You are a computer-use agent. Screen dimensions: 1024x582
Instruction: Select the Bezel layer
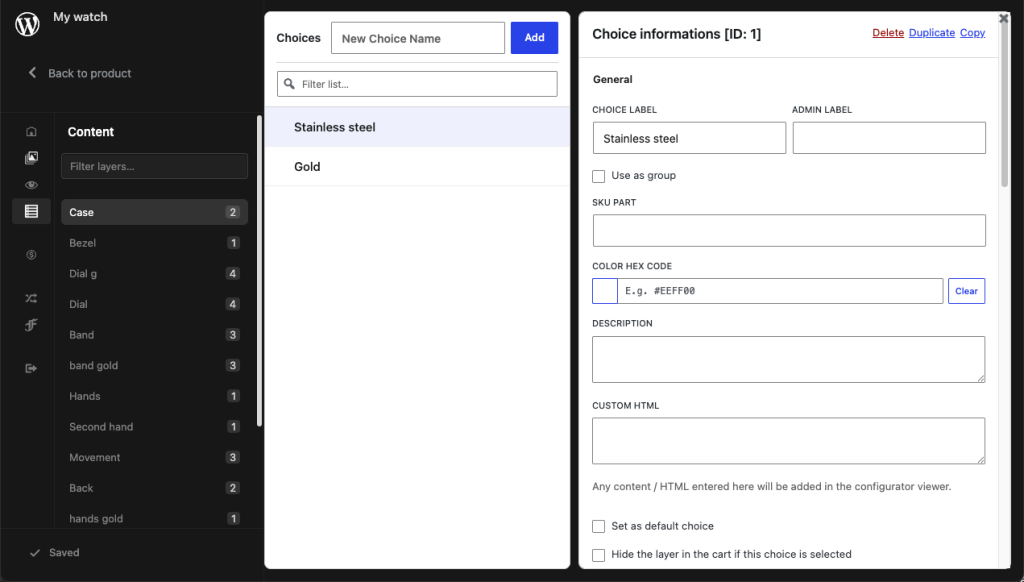[x=154, y=243]
